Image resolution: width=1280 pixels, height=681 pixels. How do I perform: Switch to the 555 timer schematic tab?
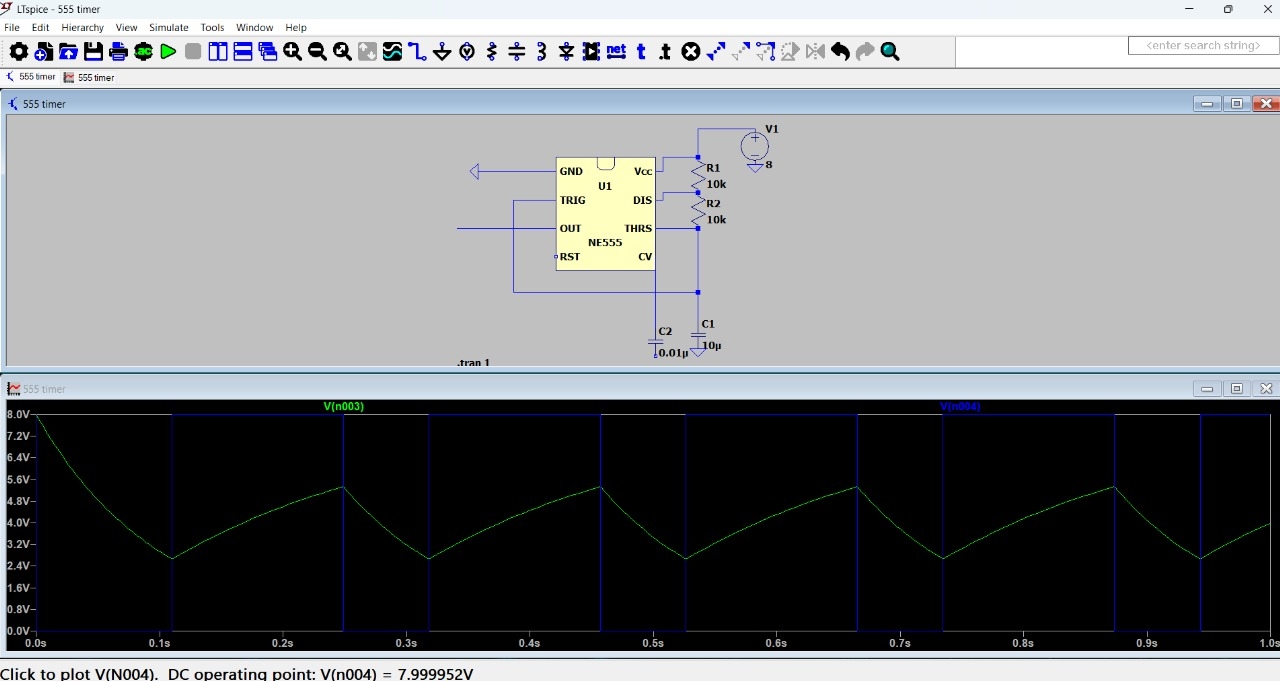coord(31,77)
